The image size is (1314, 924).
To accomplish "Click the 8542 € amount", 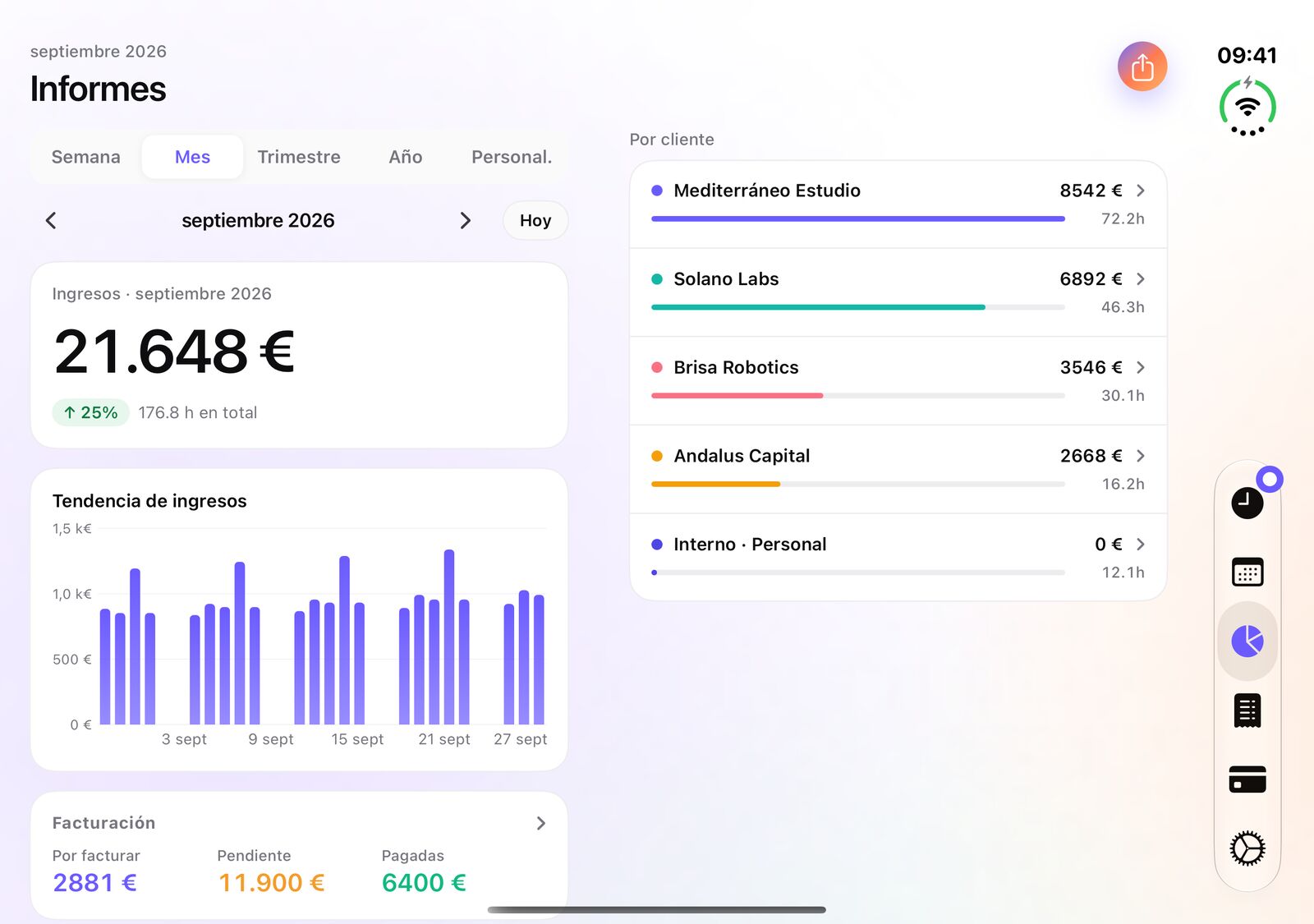I will coord(1091,191).
